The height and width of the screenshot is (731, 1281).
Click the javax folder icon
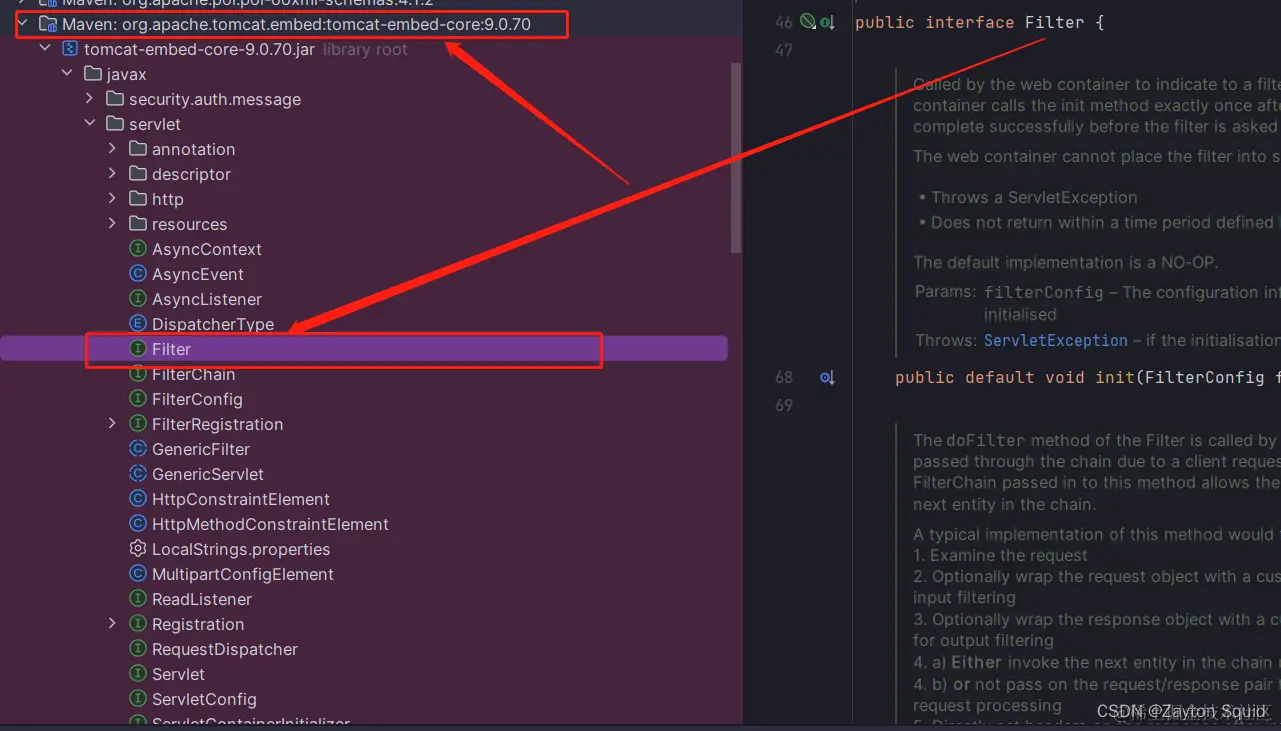tap(92, 73)
